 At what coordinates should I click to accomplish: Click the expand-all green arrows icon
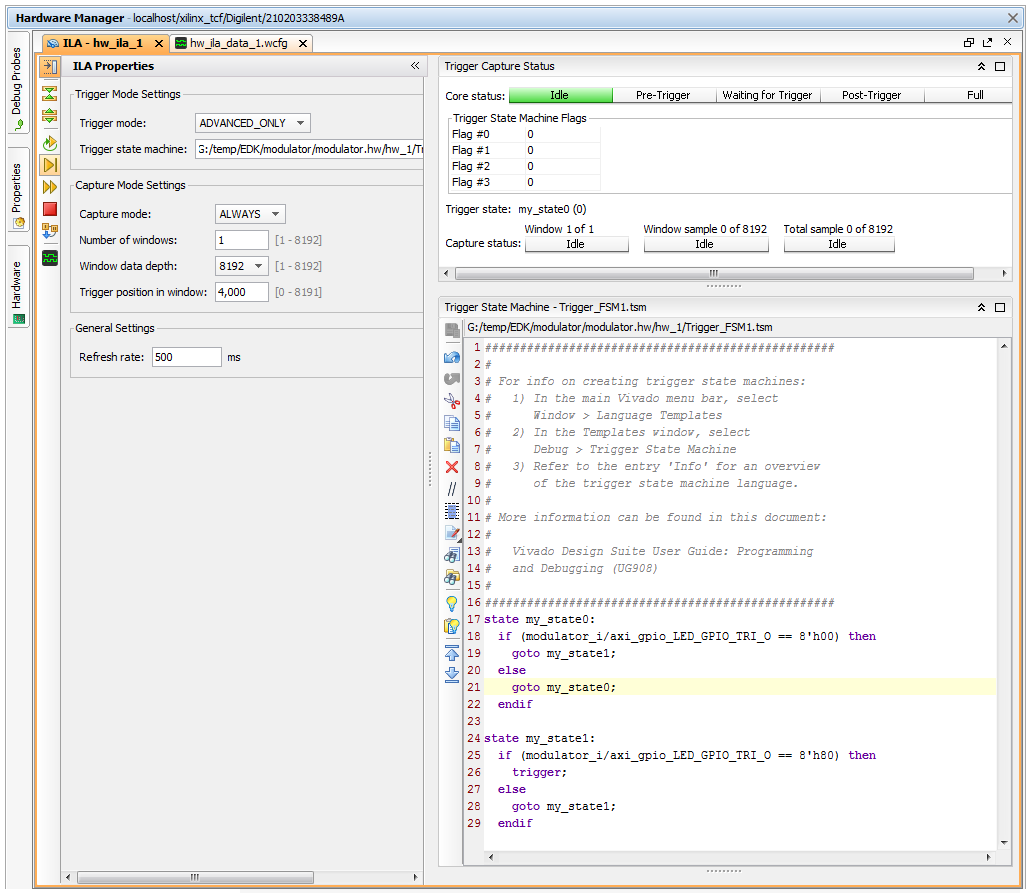pyautogui.click(x=50, y=116)
